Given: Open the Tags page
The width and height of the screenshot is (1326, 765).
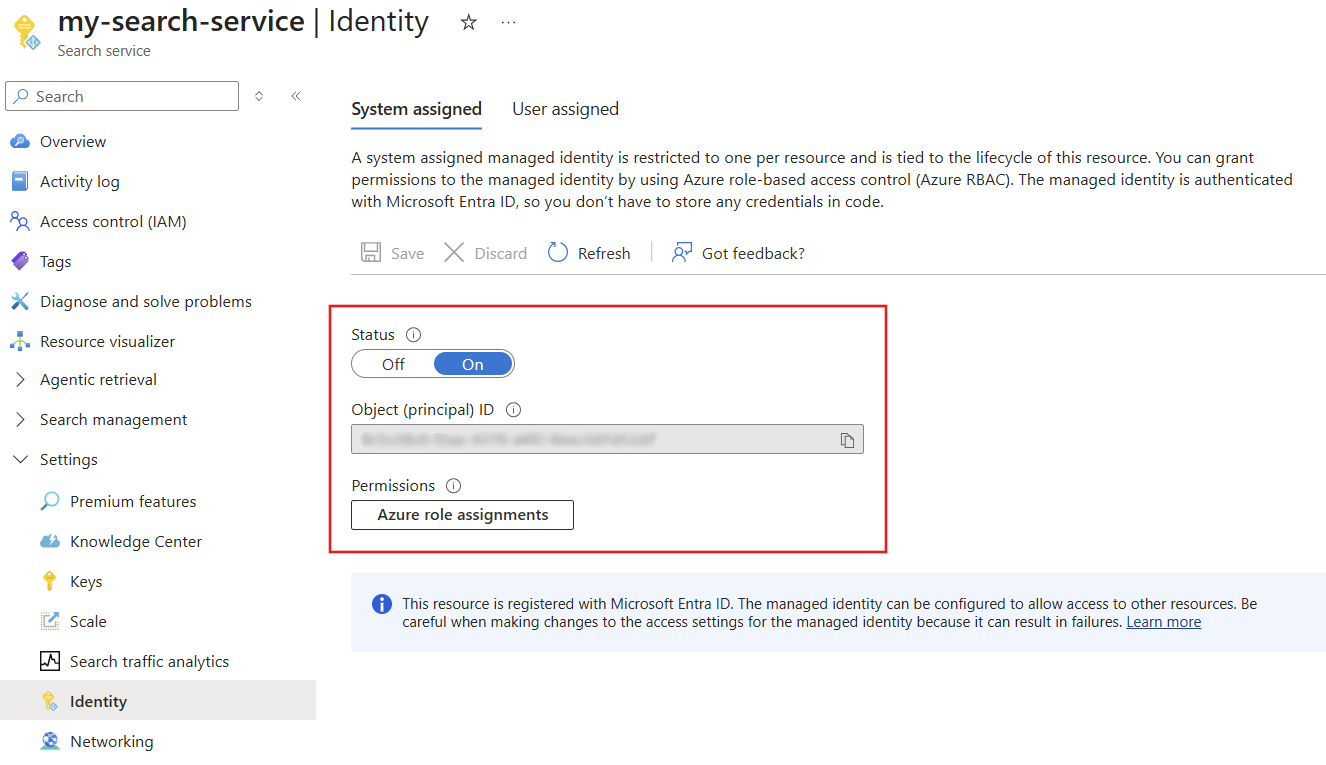Looking at the screenshot, I should tap(56, 261).
